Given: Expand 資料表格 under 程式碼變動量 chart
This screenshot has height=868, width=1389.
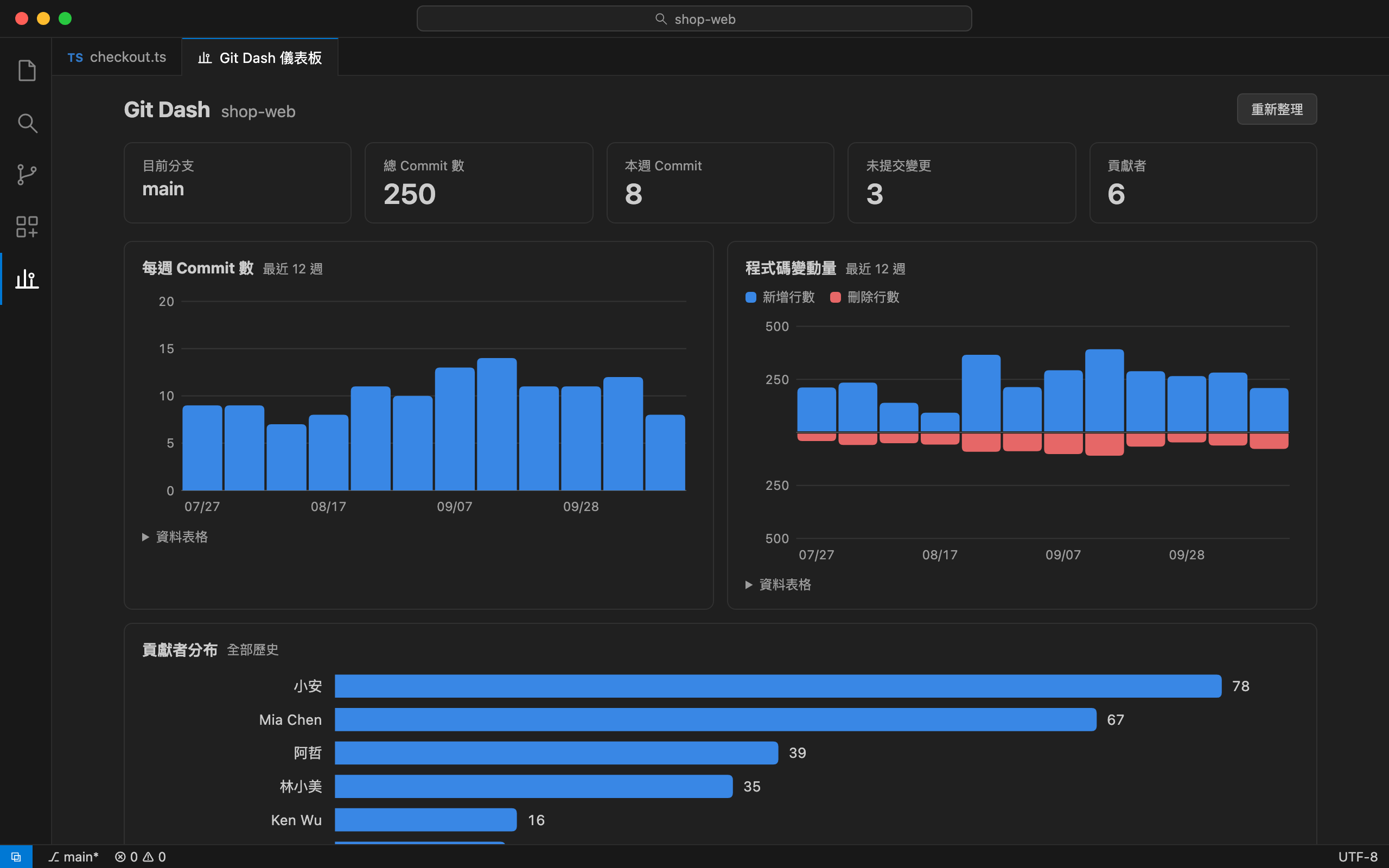Looking at the screenshot, I should tap(778, 584).
